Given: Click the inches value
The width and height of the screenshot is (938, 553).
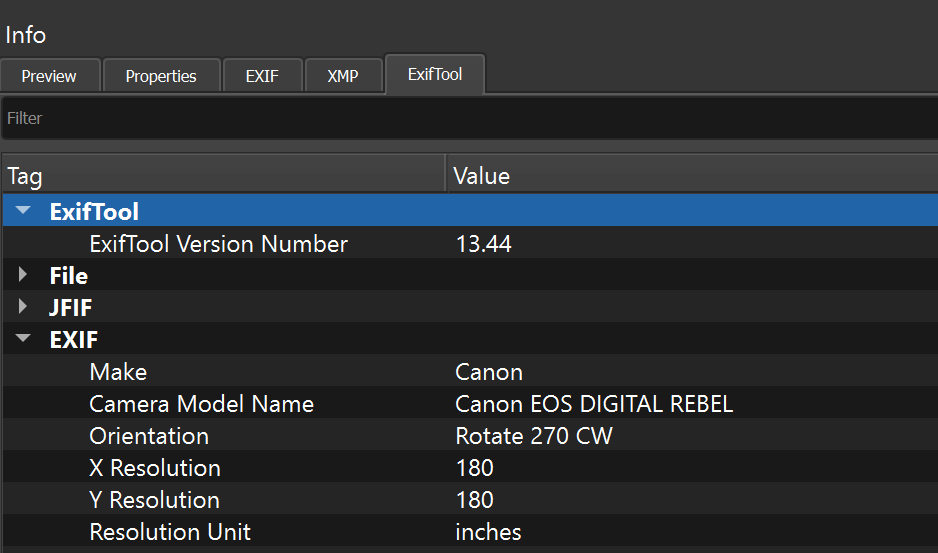Looking at the screenshot, I should click(488, 532).
